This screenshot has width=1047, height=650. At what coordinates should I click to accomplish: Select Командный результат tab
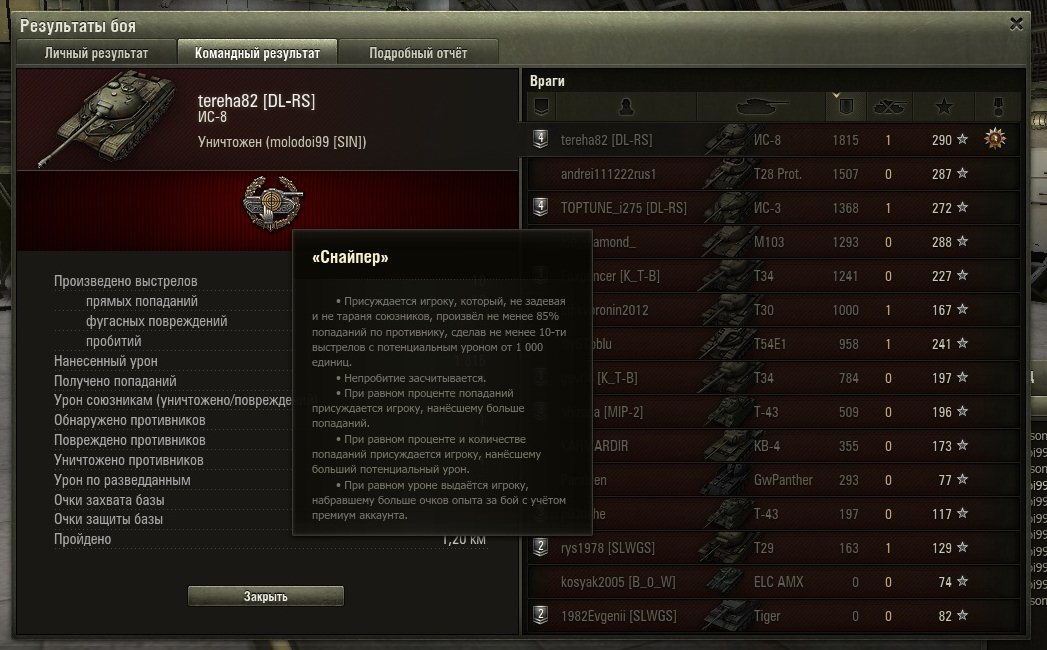257,53
